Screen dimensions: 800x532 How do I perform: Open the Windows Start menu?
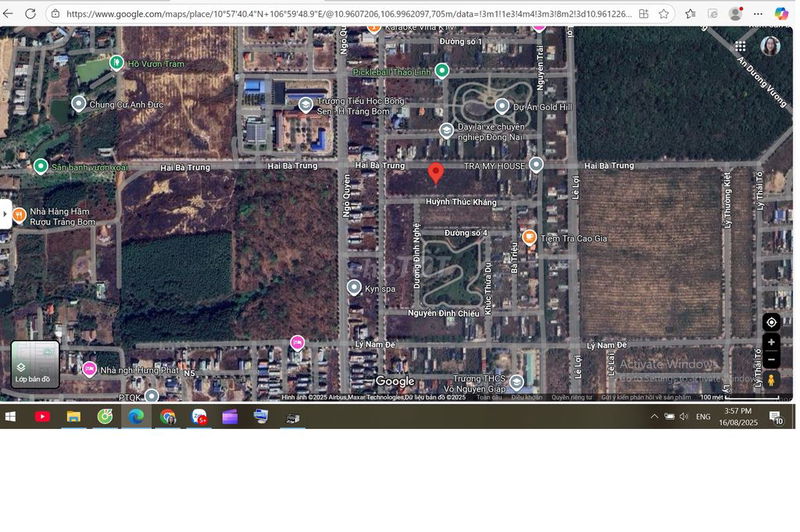(11, 416)
